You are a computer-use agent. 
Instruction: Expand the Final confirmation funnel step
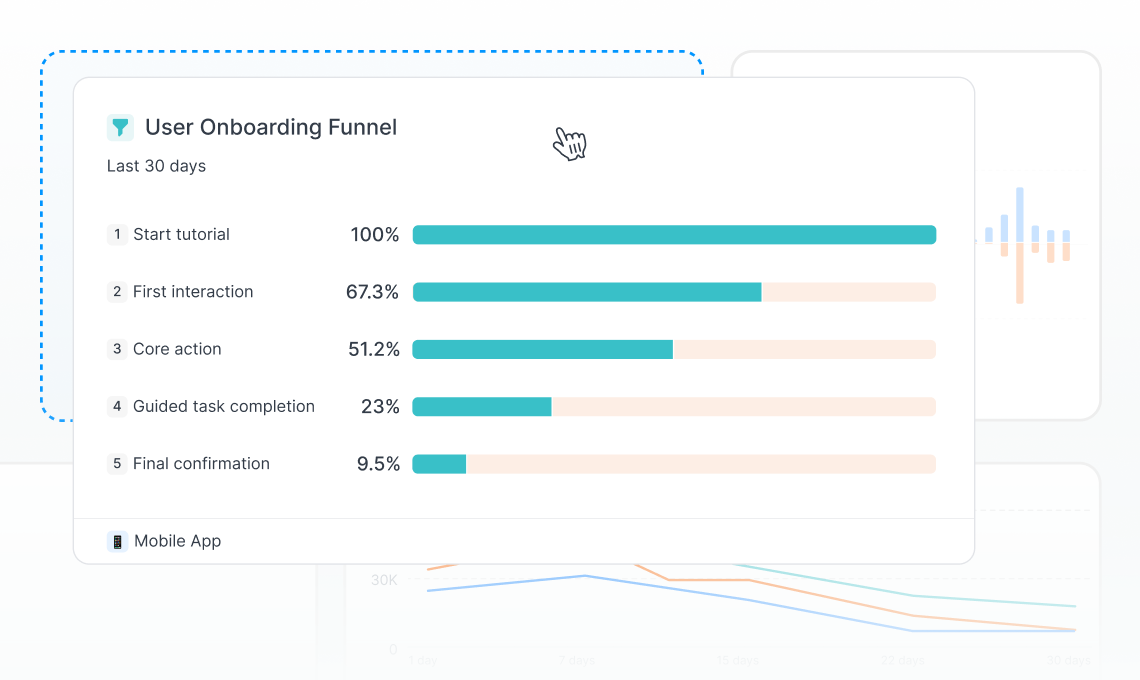tap(201, 463)
